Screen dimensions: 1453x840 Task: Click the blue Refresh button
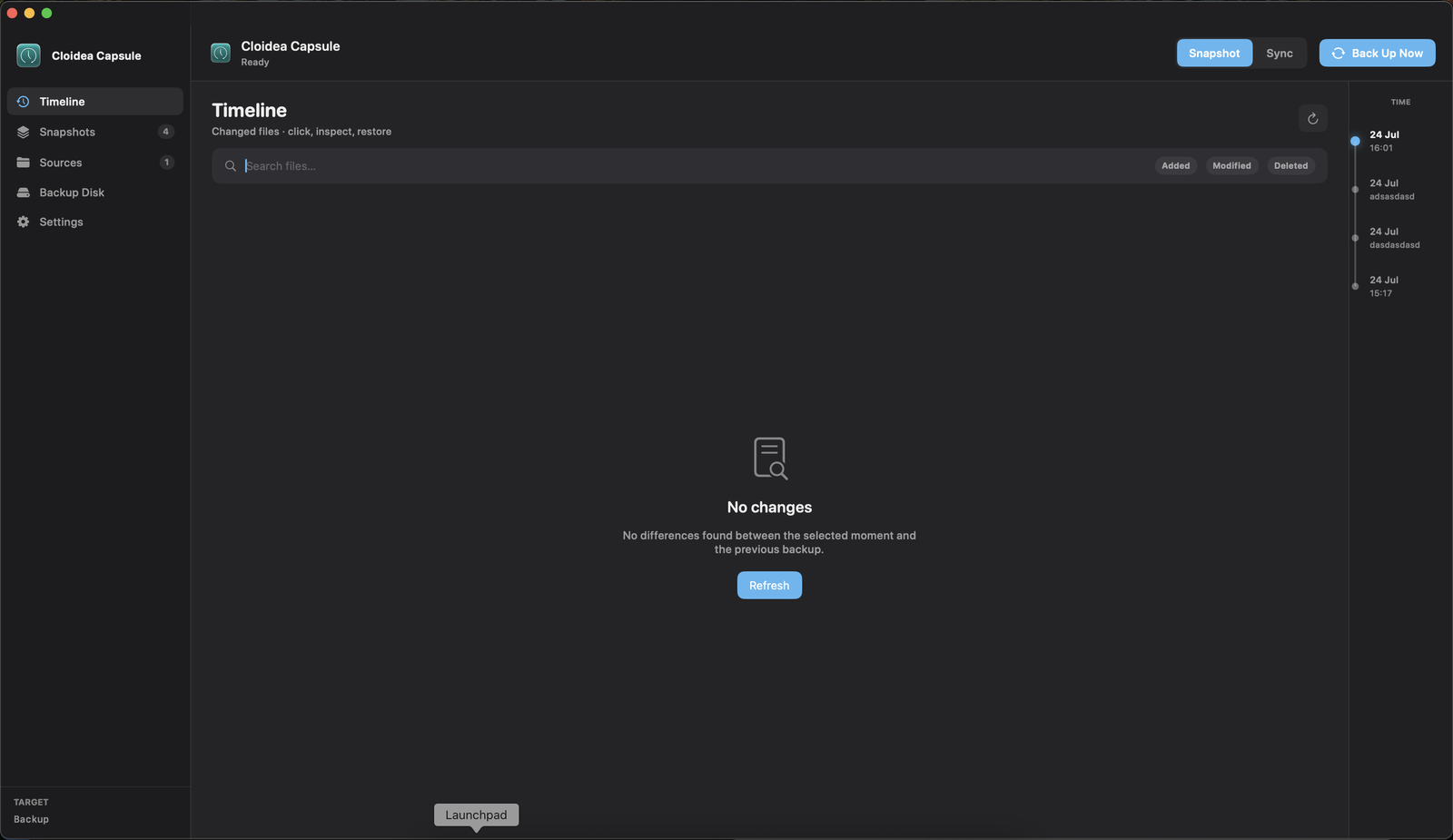(x=769, y=586)
